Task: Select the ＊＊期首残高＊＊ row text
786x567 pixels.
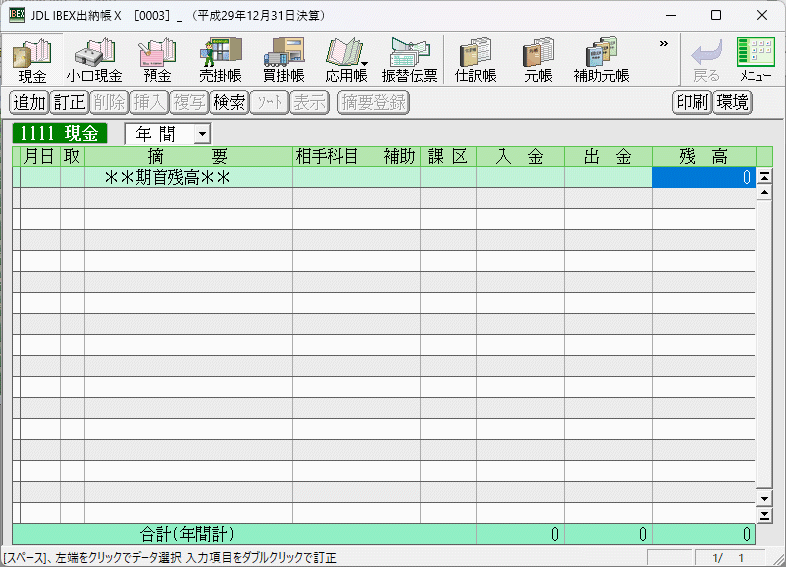Action: click(168, 177)
